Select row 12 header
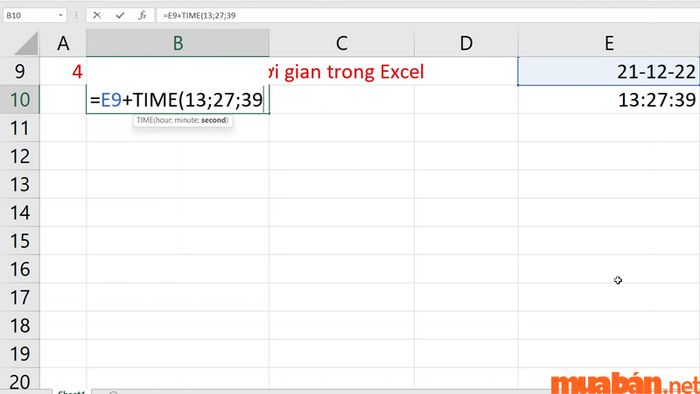 tap(20, 156)
